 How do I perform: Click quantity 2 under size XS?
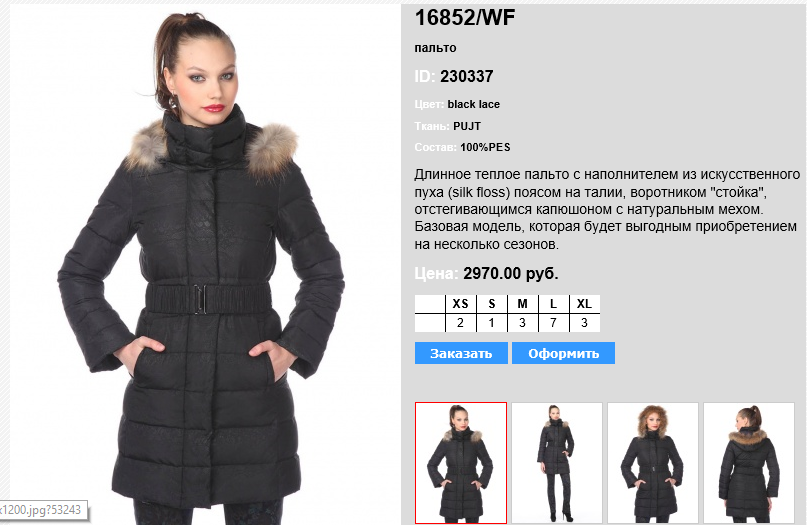coord(461,323)
